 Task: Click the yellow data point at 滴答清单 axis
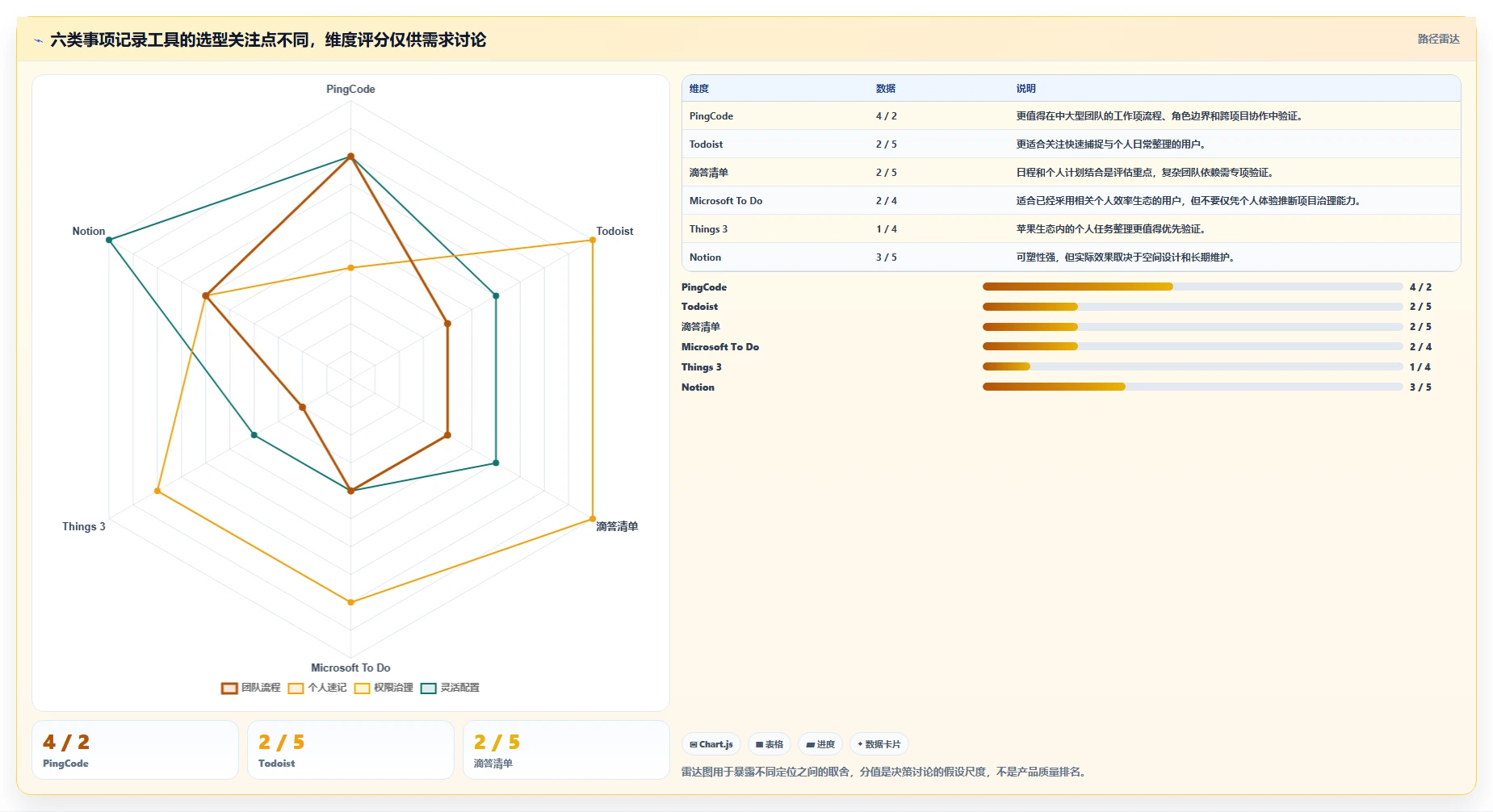click(x=593, y=518)
